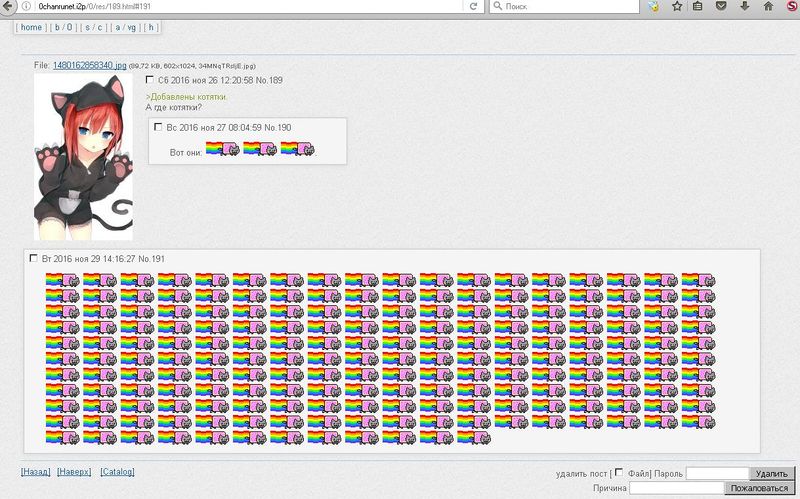Open the yellow extension icon left of star
This screenshot has height=499, width=800.
(654, 6)
